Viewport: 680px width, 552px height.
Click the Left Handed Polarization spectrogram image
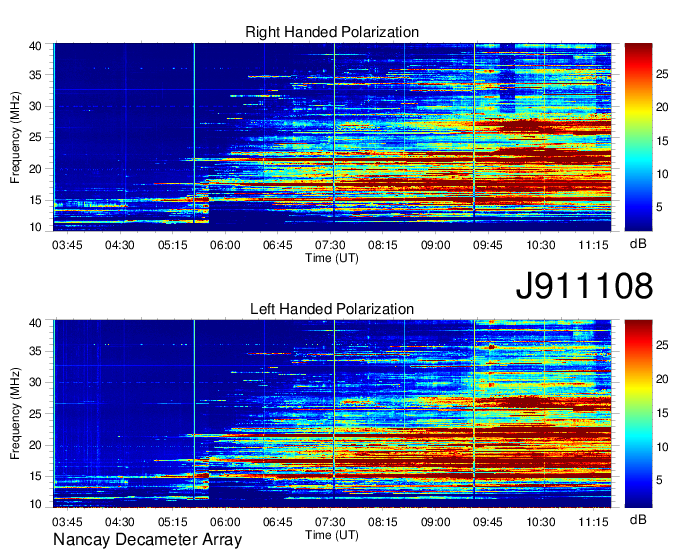click(332, 414)
